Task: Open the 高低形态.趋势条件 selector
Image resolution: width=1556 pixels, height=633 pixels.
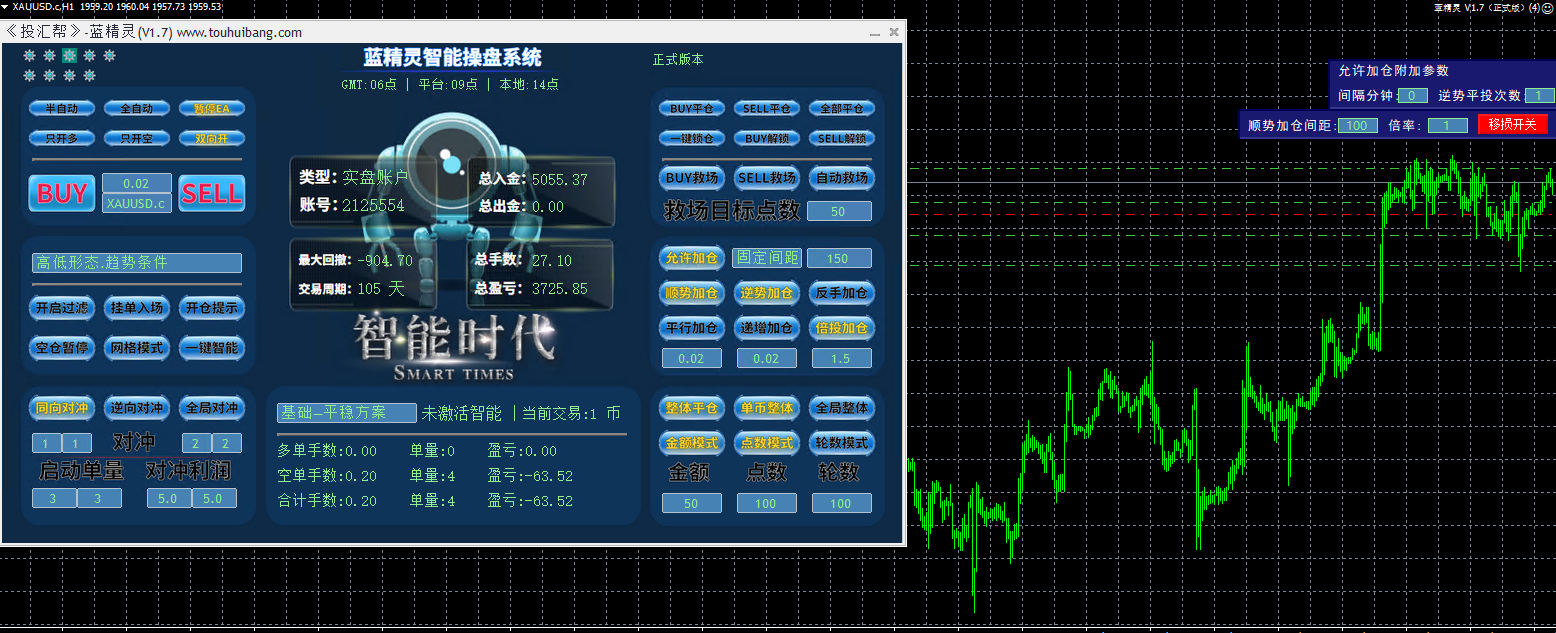Action: coord(137,262)
